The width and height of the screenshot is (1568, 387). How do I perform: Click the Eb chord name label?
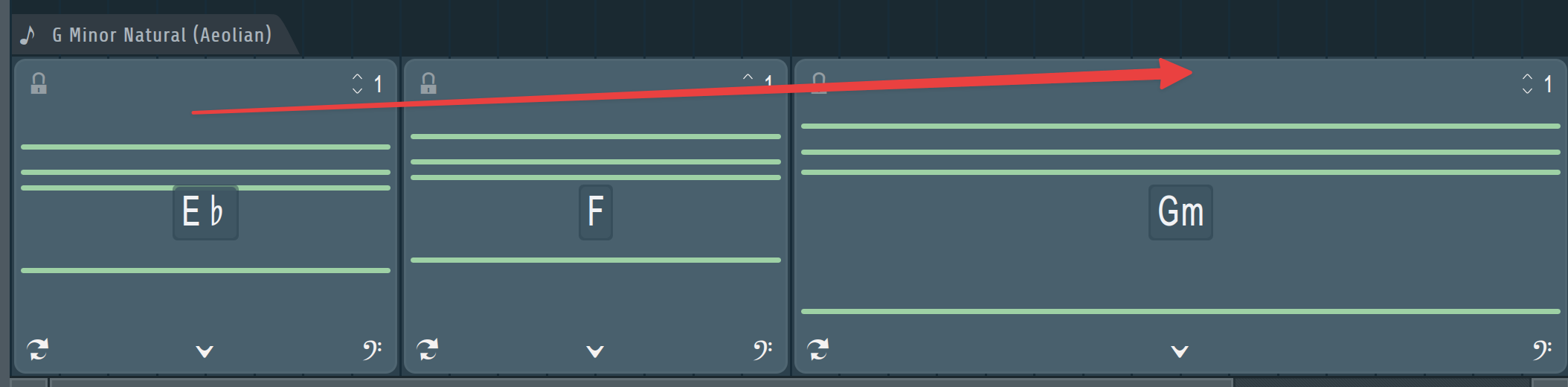pyautogui.click(x=205, y=212)
